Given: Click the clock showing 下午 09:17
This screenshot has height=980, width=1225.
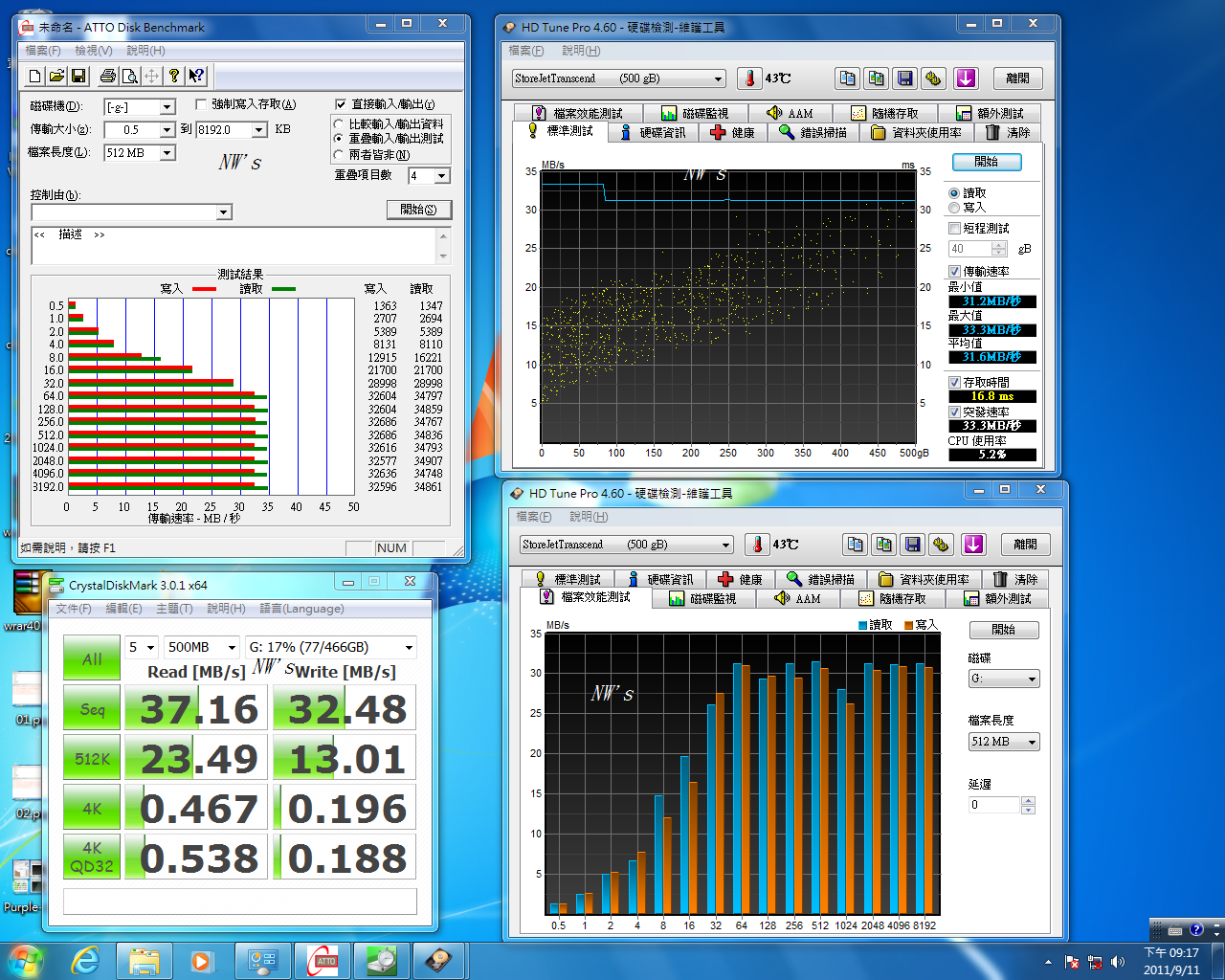Looking at the screenshot, I should coord(1171,961).
